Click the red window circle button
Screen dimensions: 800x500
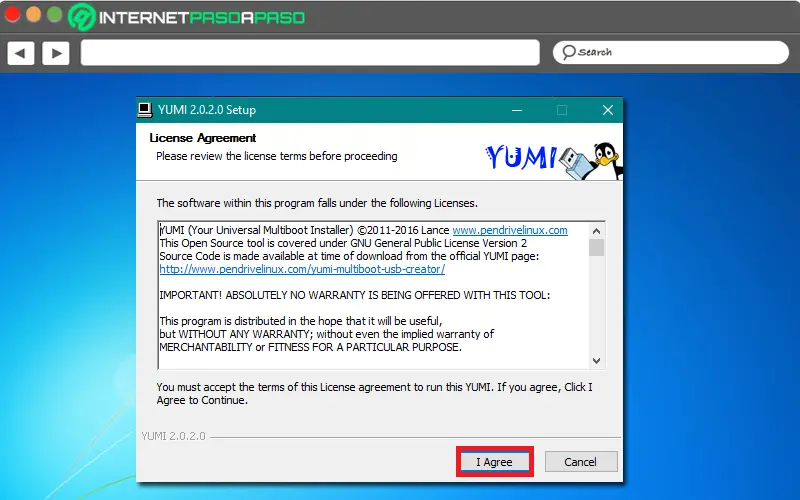(x=12, y=14)
